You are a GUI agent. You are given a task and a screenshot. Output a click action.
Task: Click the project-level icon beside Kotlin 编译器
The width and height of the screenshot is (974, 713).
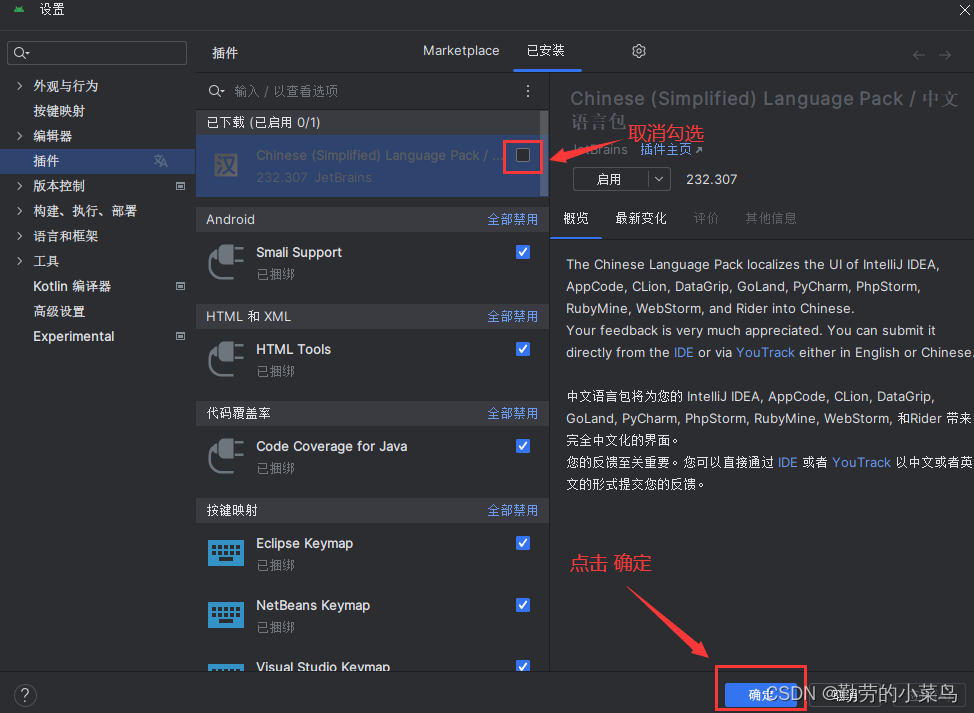click(180, 286)
